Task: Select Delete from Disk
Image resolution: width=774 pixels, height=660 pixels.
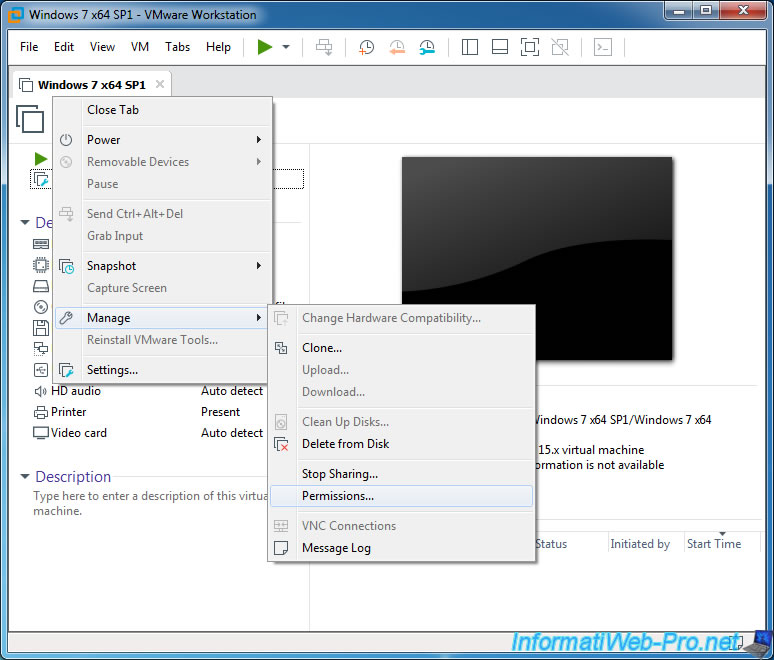Action: point(402,444)
